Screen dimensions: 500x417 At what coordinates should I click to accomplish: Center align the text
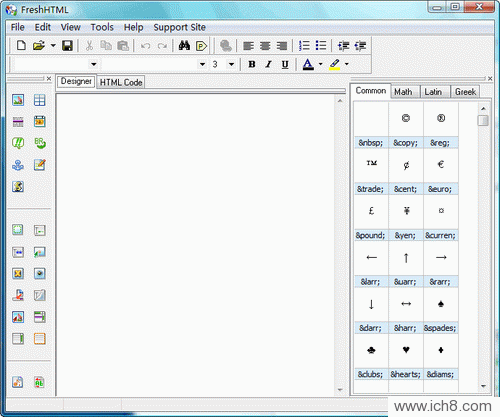coord(265,46)
